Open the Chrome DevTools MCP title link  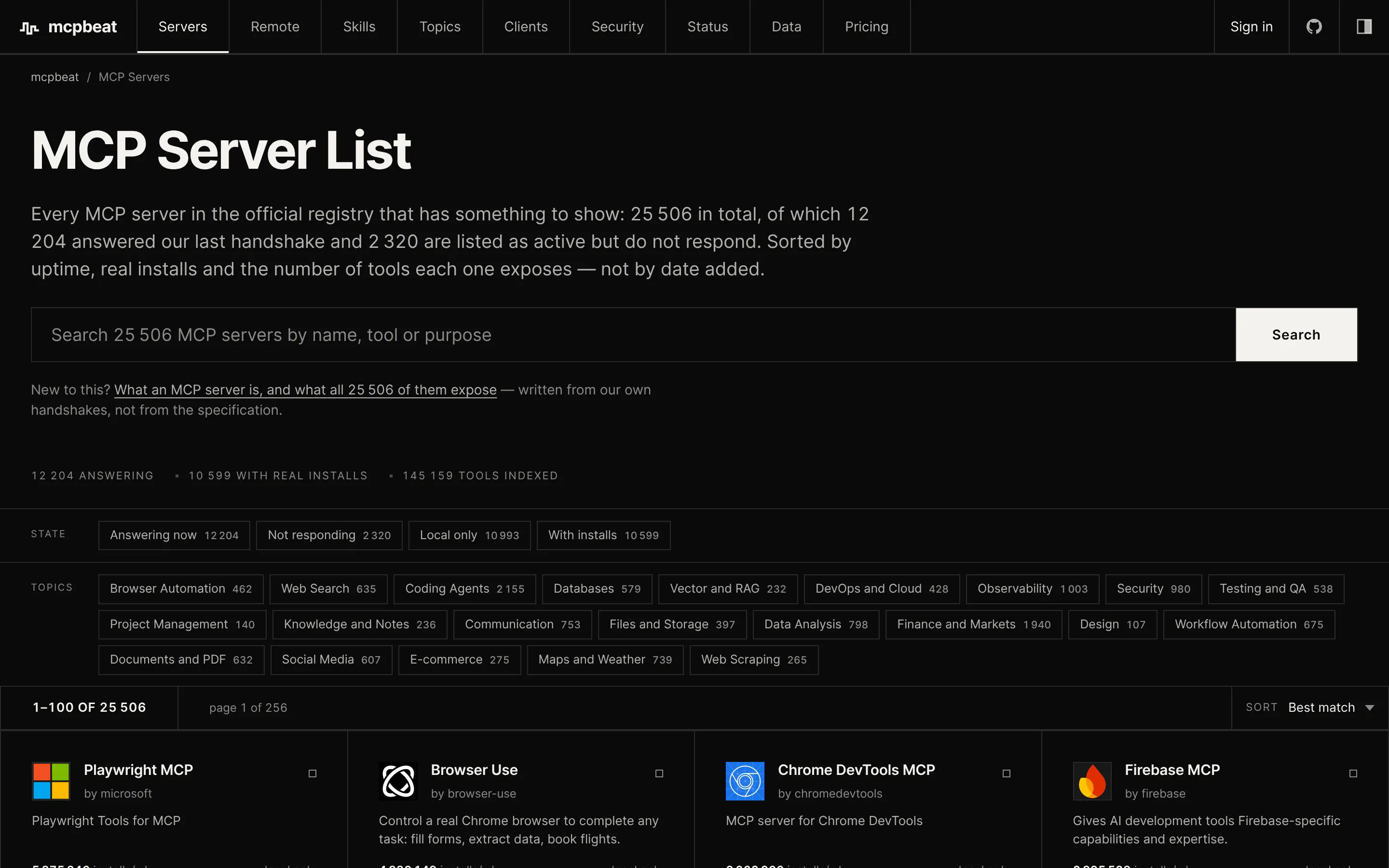click(x=856, y=770)
